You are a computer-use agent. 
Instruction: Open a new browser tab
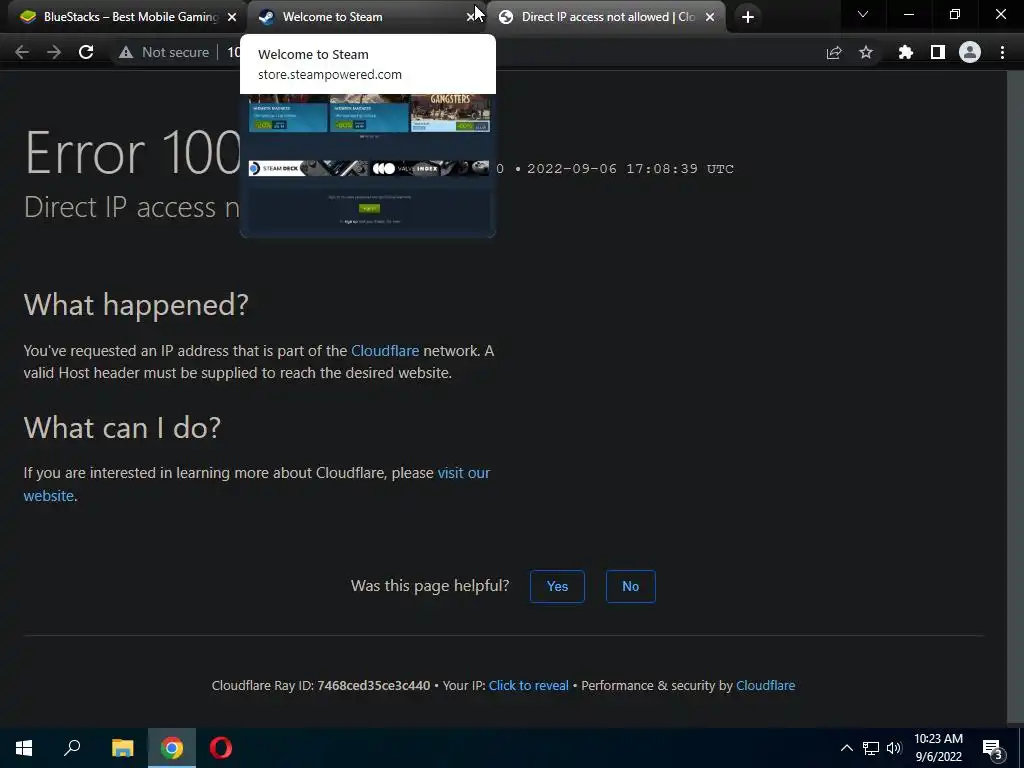coord(748,17)
